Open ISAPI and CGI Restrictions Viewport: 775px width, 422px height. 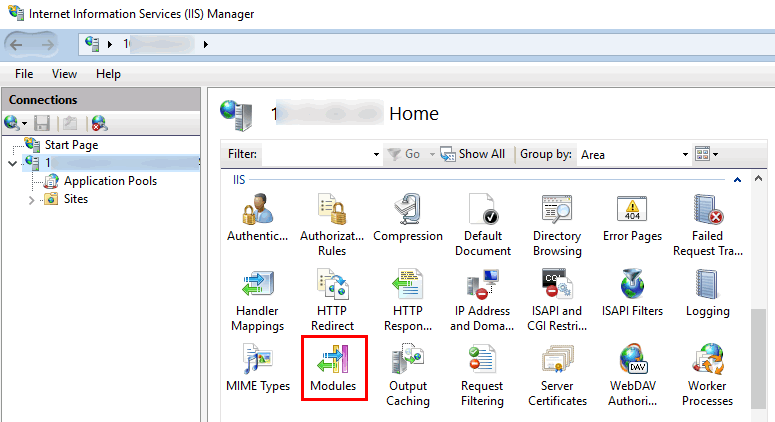557,300
